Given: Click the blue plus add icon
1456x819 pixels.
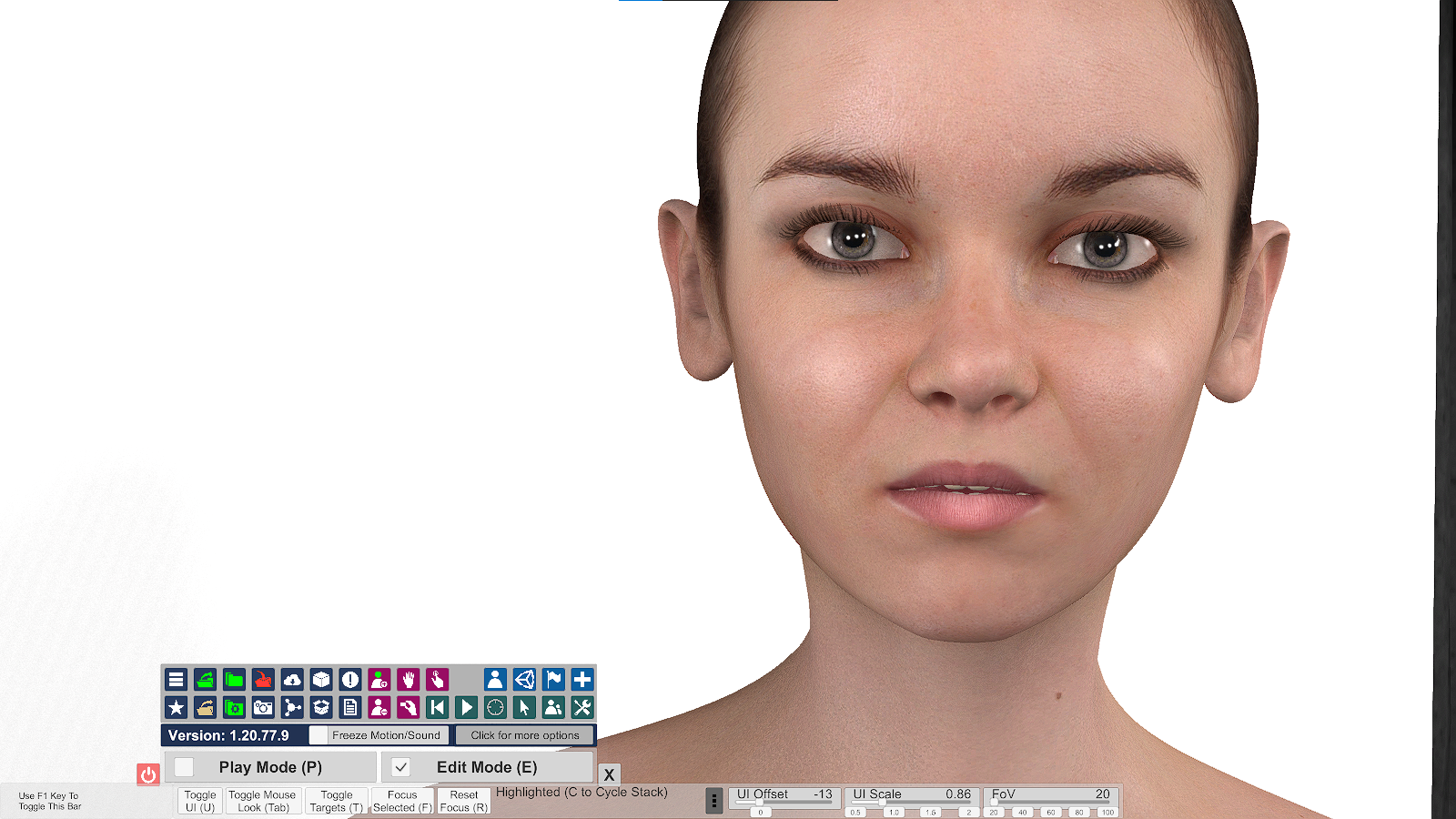Looking at the screenshot, I should (x=582, y=680).
